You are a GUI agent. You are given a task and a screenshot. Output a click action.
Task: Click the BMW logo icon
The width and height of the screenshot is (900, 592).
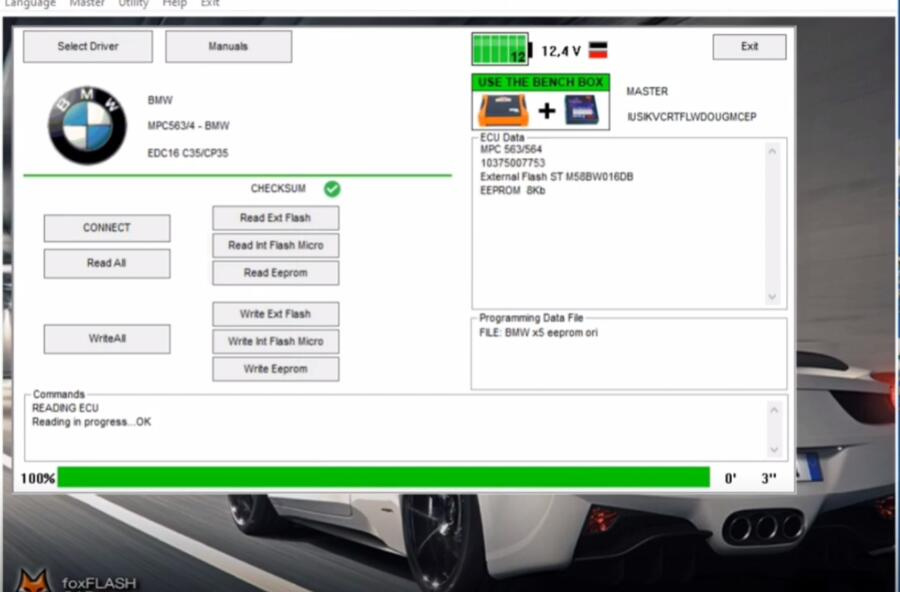pos(87,125)
